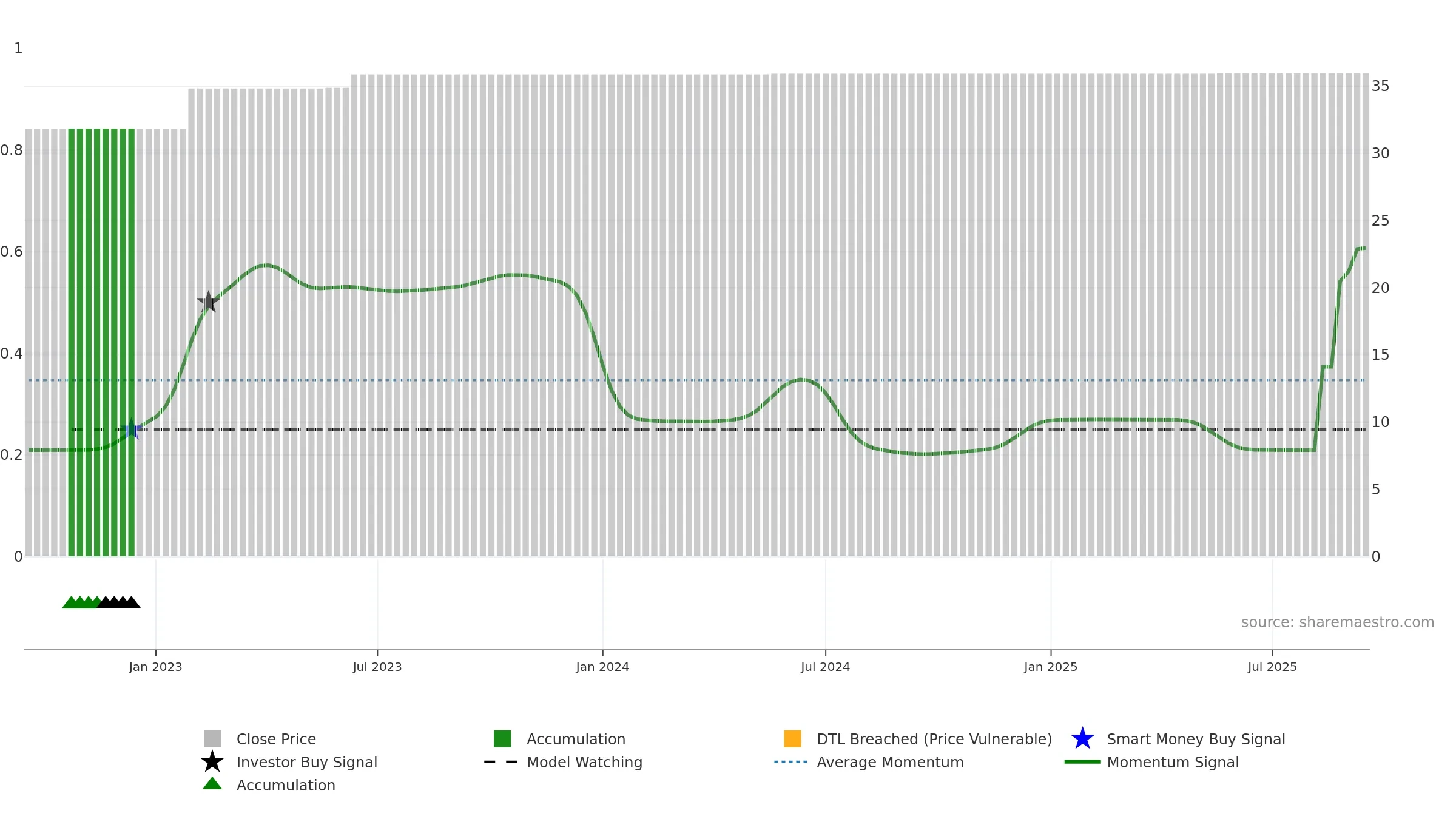Click the green Accumulation square legend swatch
The height and width of the screenshot is (819, 1456).
pyautogui.click(x=502, y=739)
